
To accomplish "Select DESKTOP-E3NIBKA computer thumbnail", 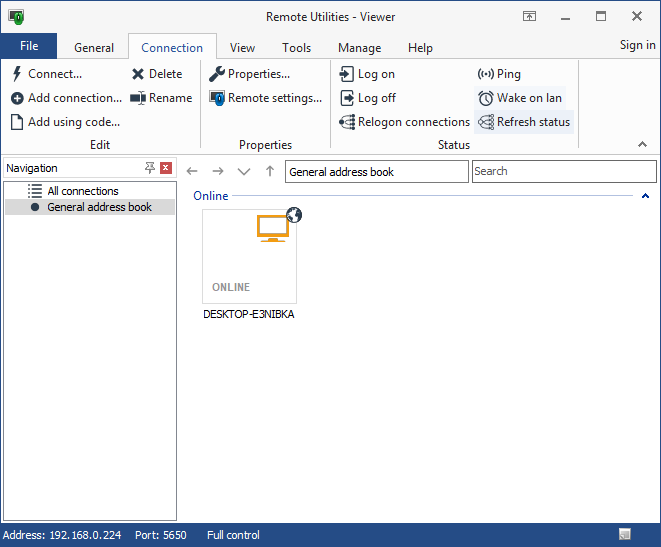I will [x=249, y=256].
